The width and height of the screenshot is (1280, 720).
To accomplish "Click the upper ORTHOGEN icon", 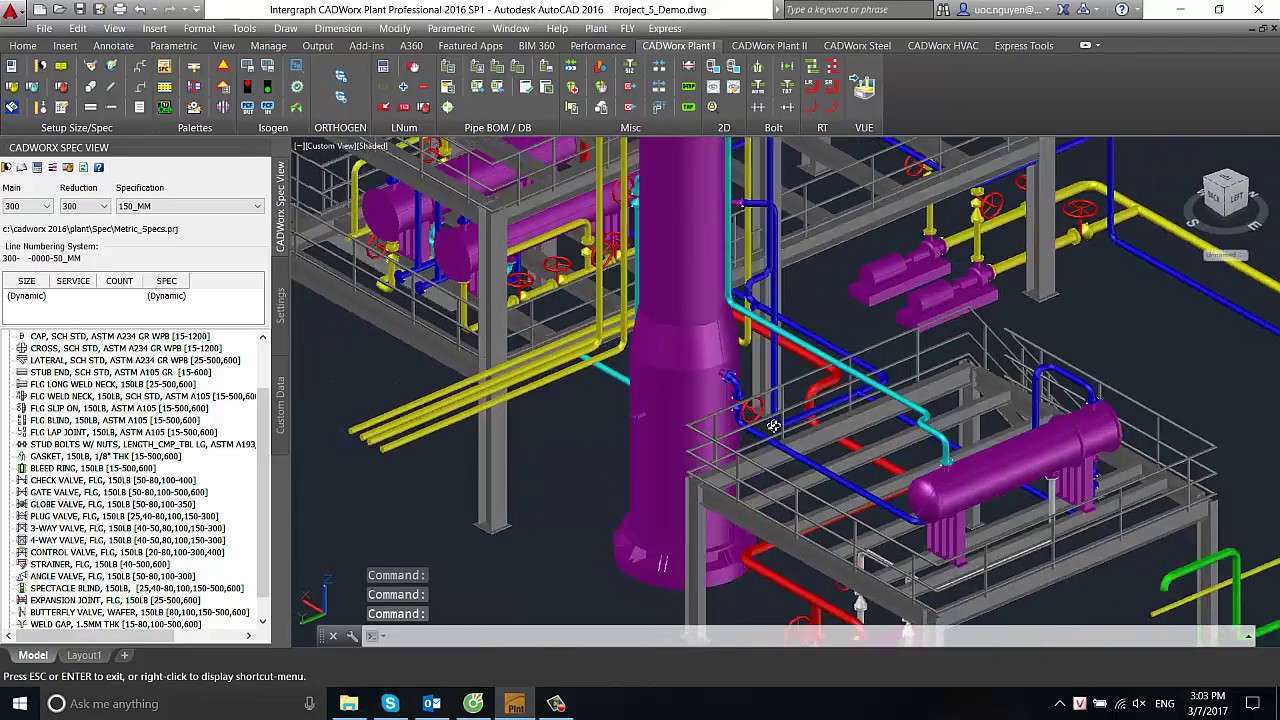I will 342,75.
